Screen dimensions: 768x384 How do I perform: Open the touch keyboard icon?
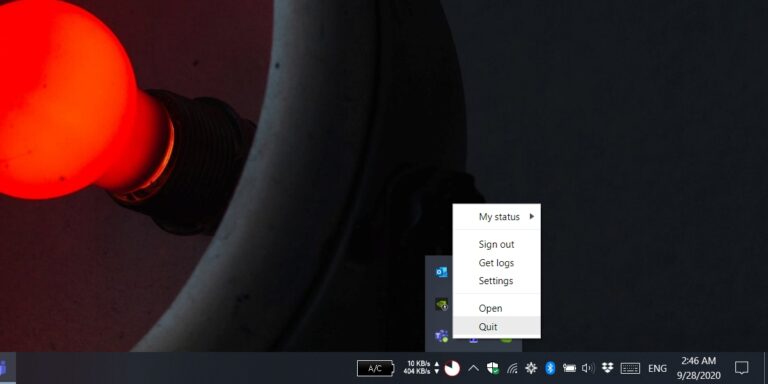point(630,368)
